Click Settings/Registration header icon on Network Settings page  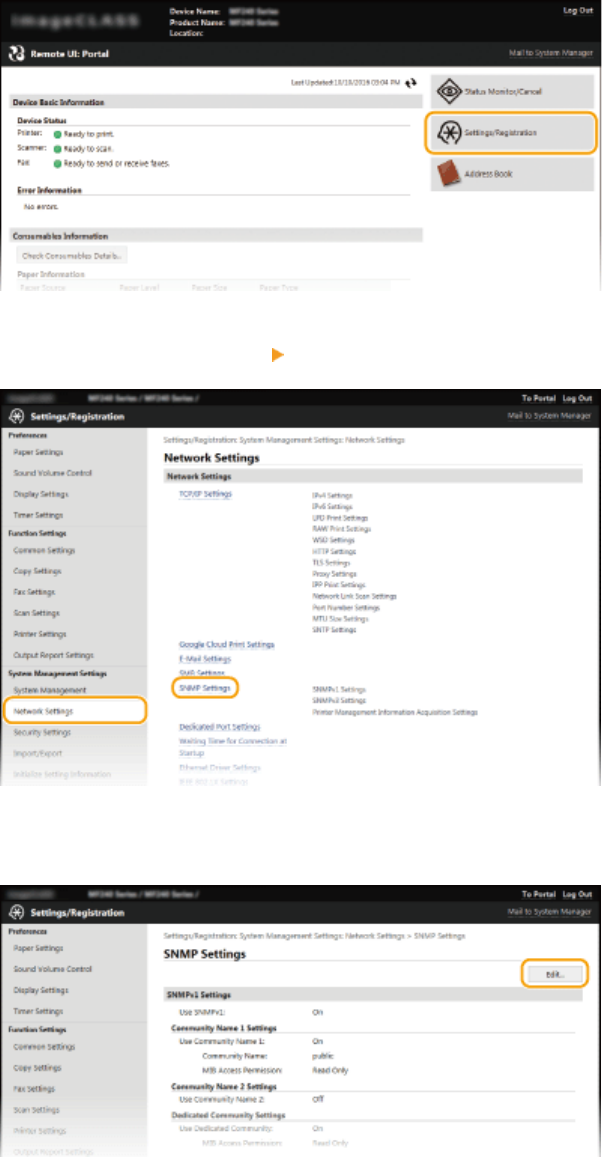pos(16,417)
